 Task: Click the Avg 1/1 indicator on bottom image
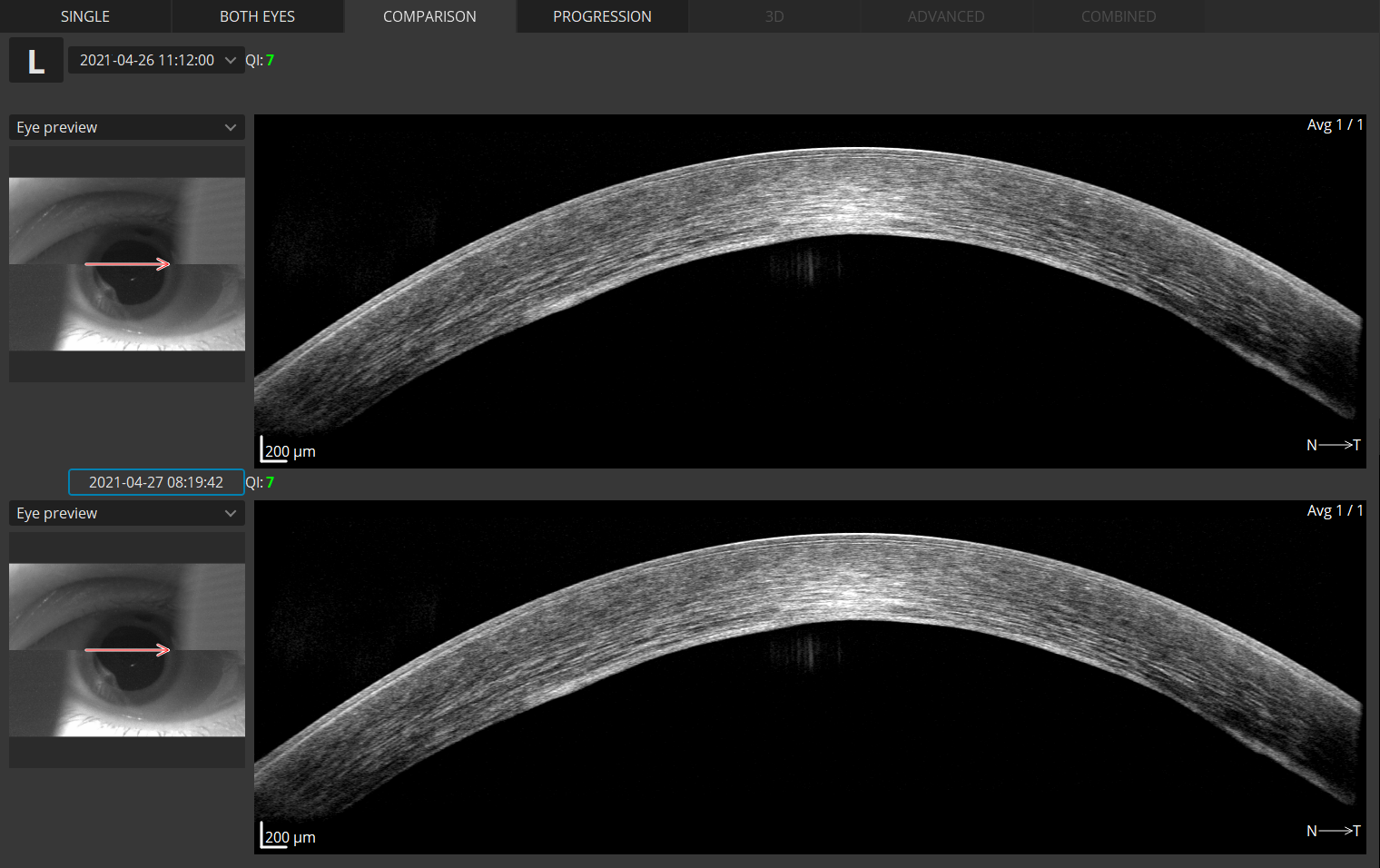click(x=1335, y=510)
